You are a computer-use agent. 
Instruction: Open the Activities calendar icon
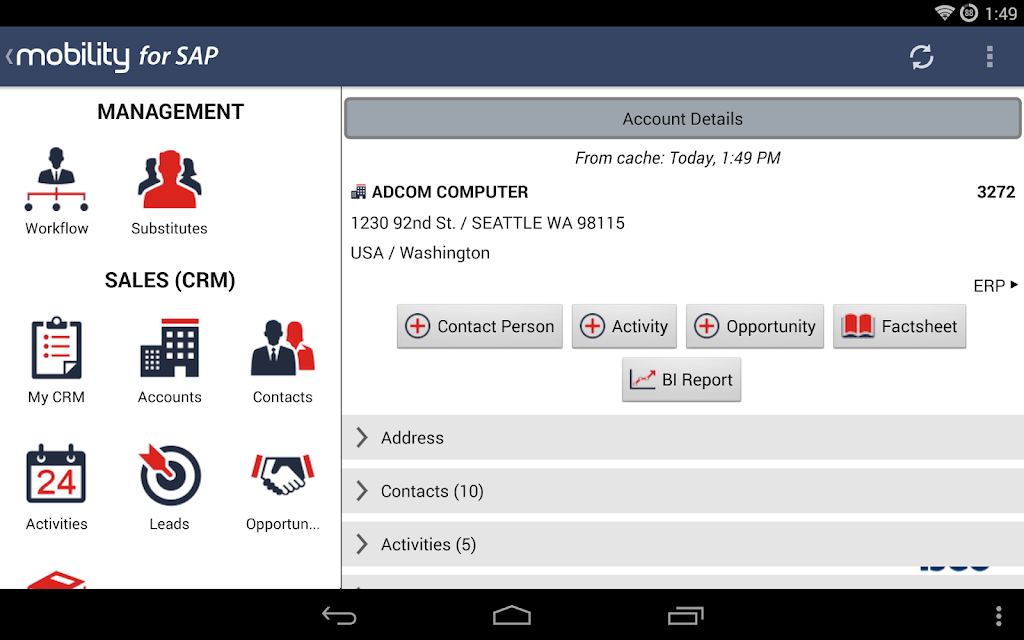coord(56,475)
